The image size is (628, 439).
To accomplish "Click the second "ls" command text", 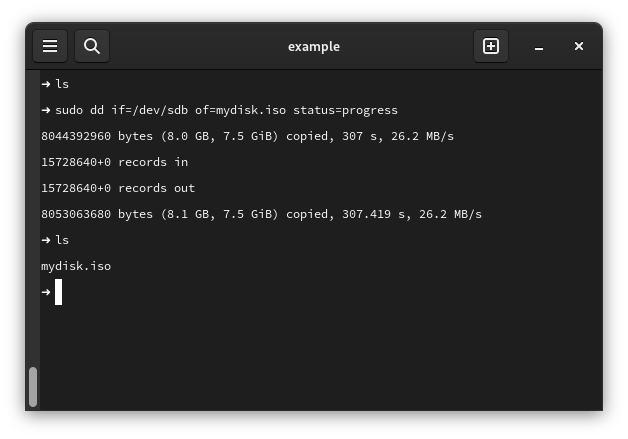I will [x=62, y=240].
